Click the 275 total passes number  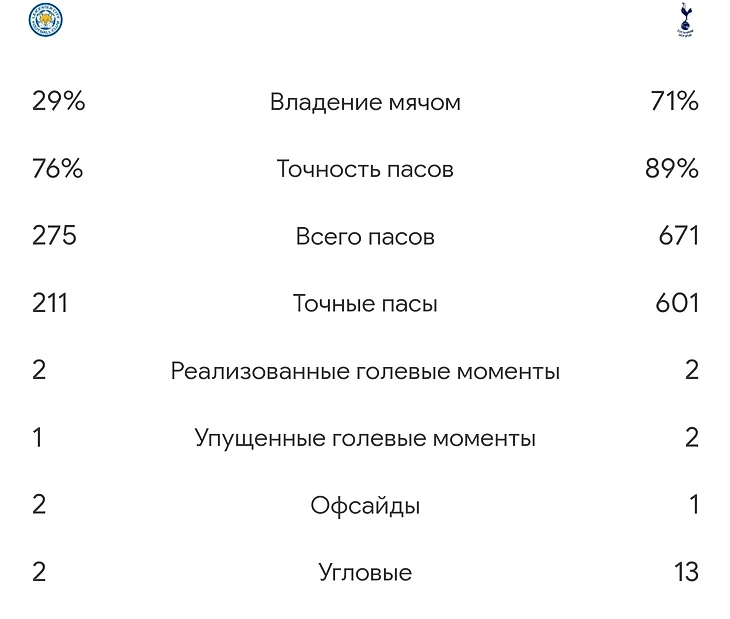[54, 235]
